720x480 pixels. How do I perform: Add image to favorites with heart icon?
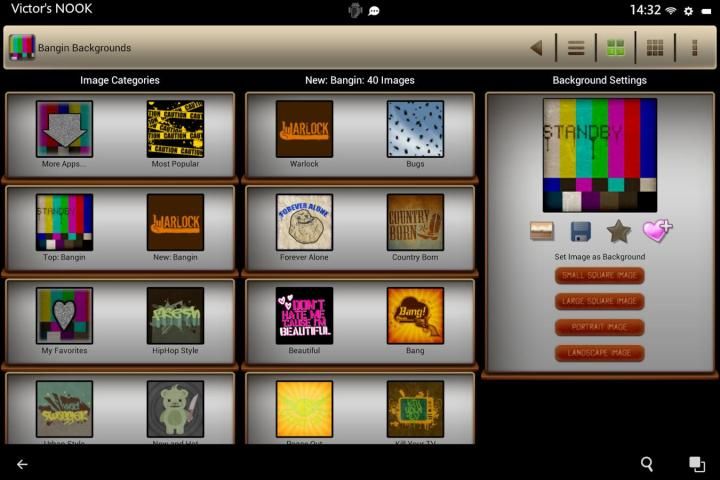pos(656,231)
